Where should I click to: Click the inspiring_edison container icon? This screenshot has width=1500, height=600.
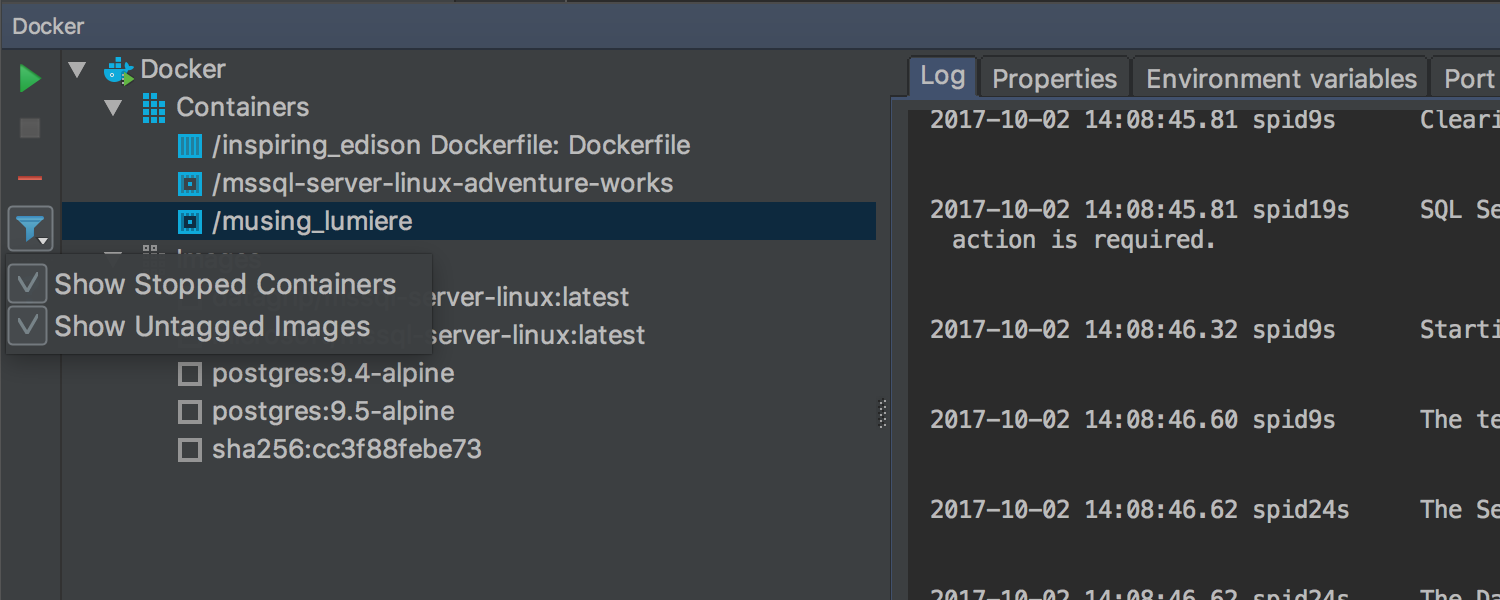189,146
